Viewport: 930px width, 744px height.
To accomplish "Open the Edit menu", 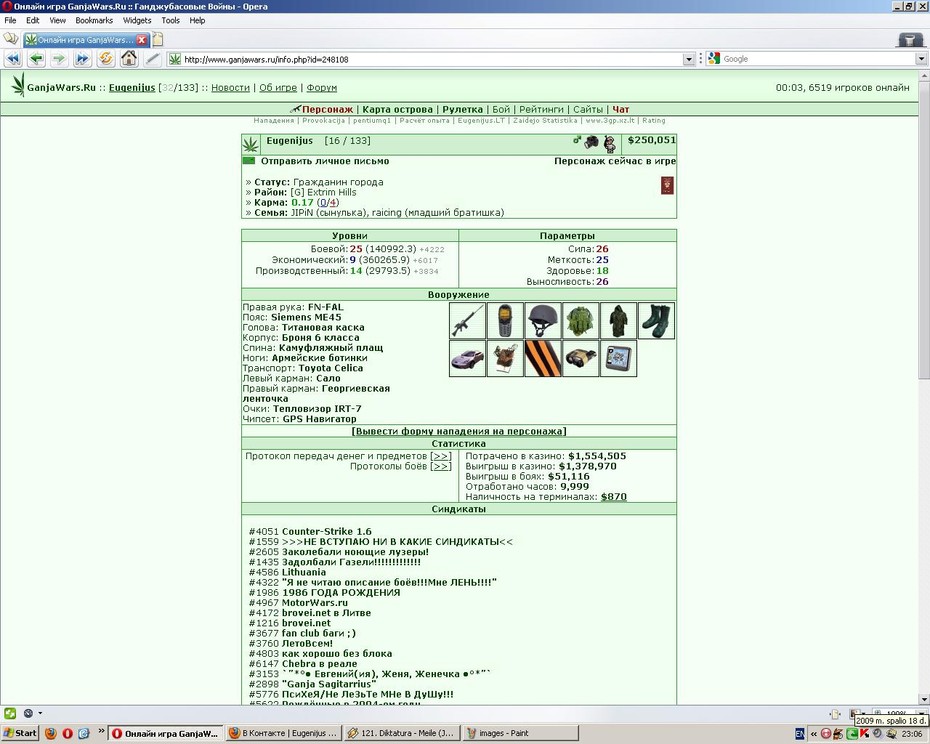I will pyautogui.click(x=33, y=20).
